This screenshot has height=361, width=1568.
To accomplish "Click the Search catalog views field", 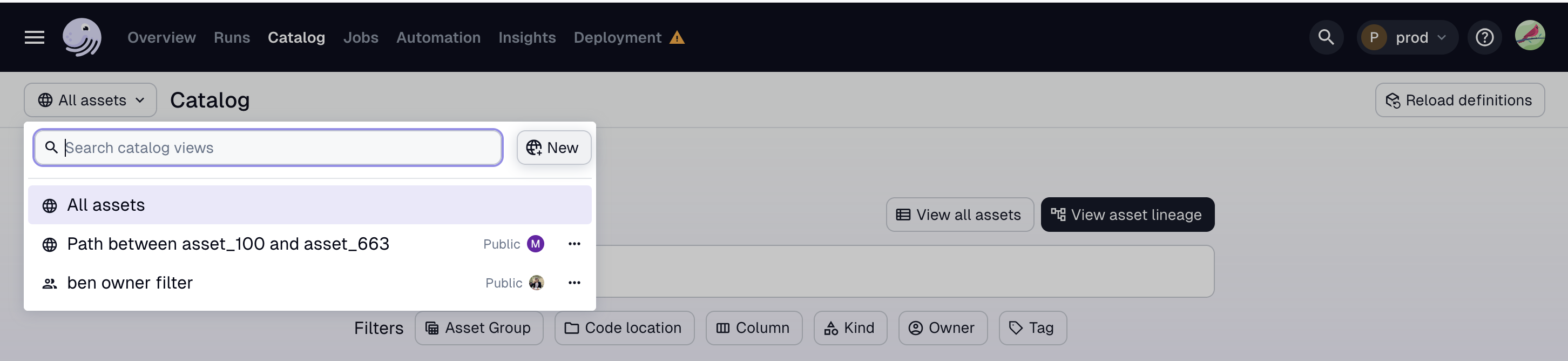I will pos(268,148).
